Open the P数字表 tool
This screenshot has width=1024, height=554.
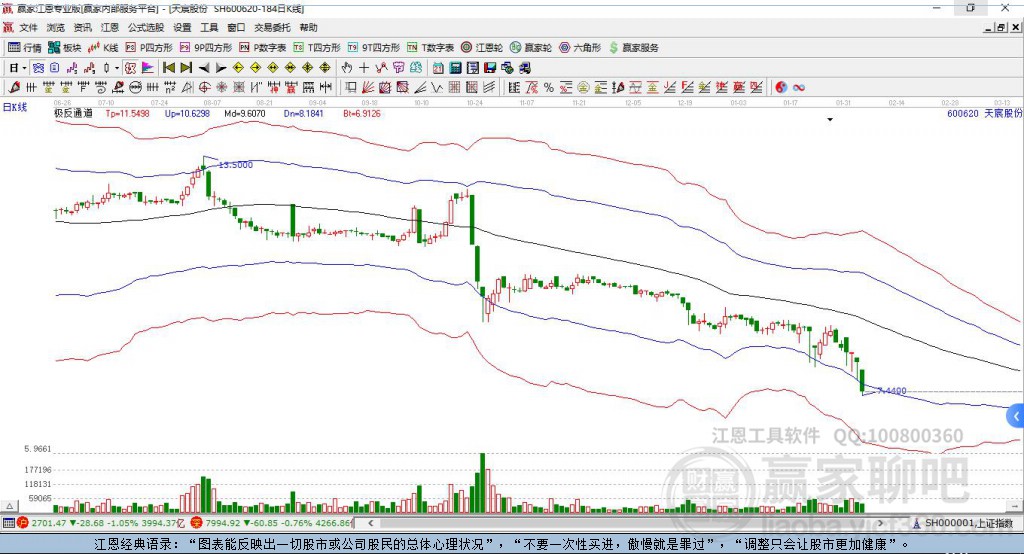tap(263, 48)
